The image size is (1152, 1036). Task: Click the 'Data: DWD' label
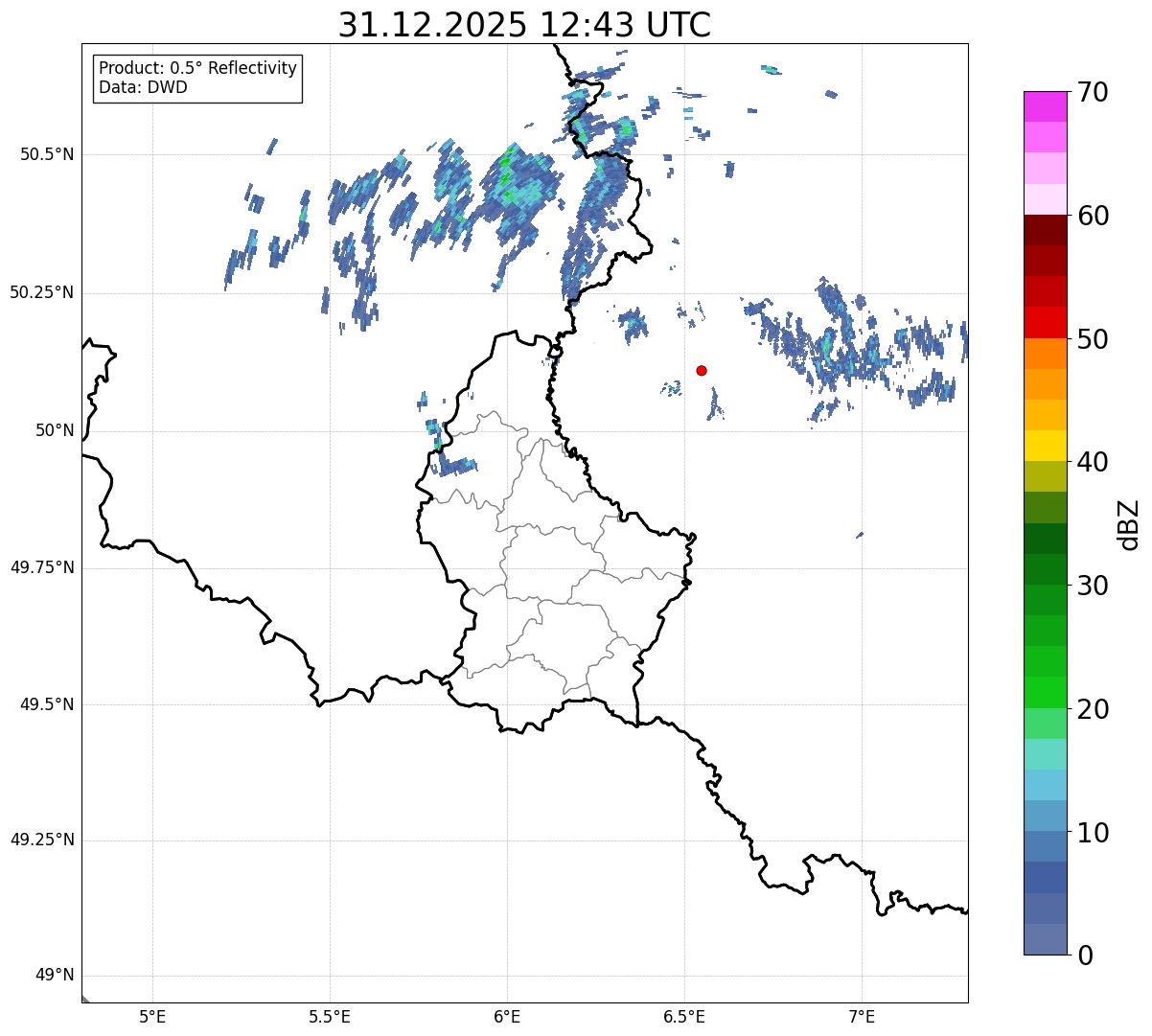click(x=143, y=88)
